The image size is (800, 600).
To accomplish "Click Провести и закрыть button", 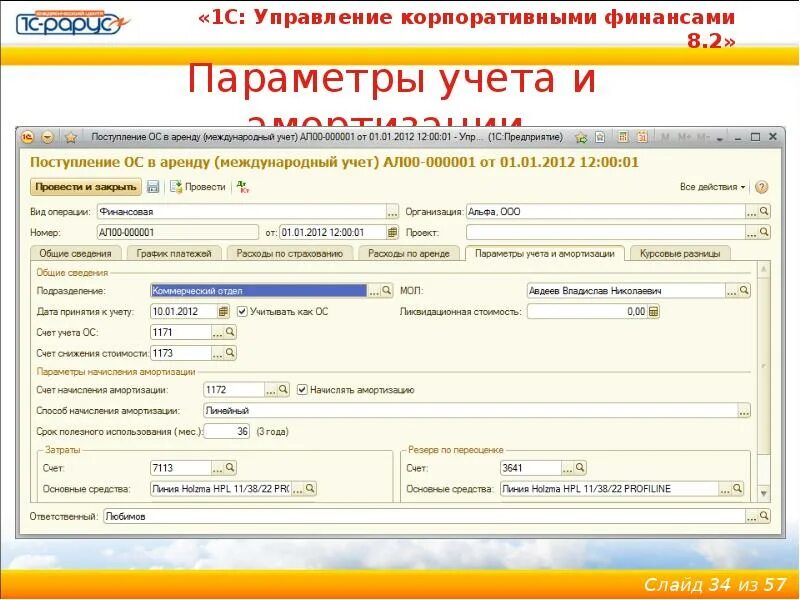I will [x=86, y=187].
